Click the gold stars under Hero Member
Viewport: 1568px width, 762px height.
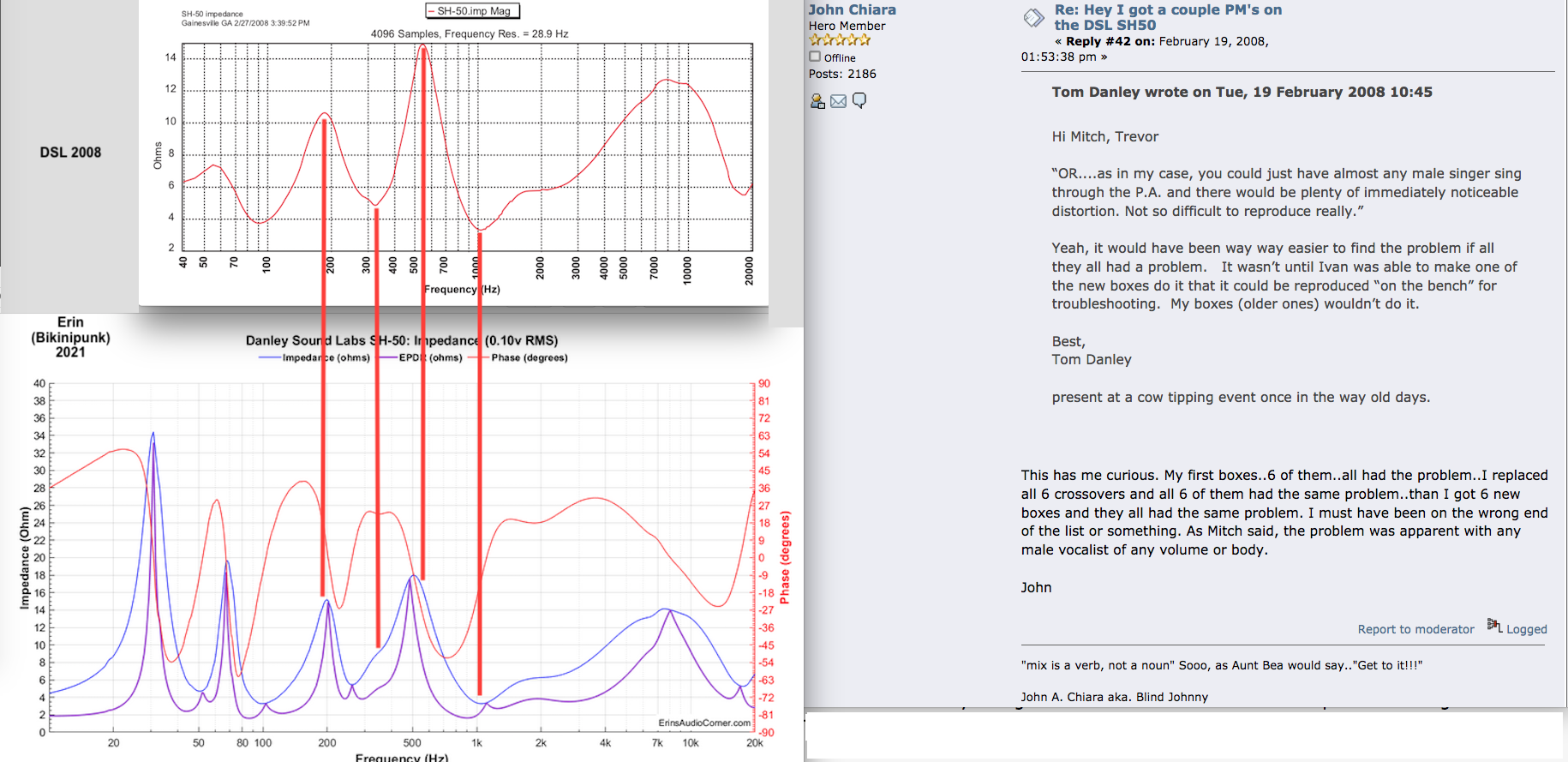pyautogui.click(x=840, y=39)
